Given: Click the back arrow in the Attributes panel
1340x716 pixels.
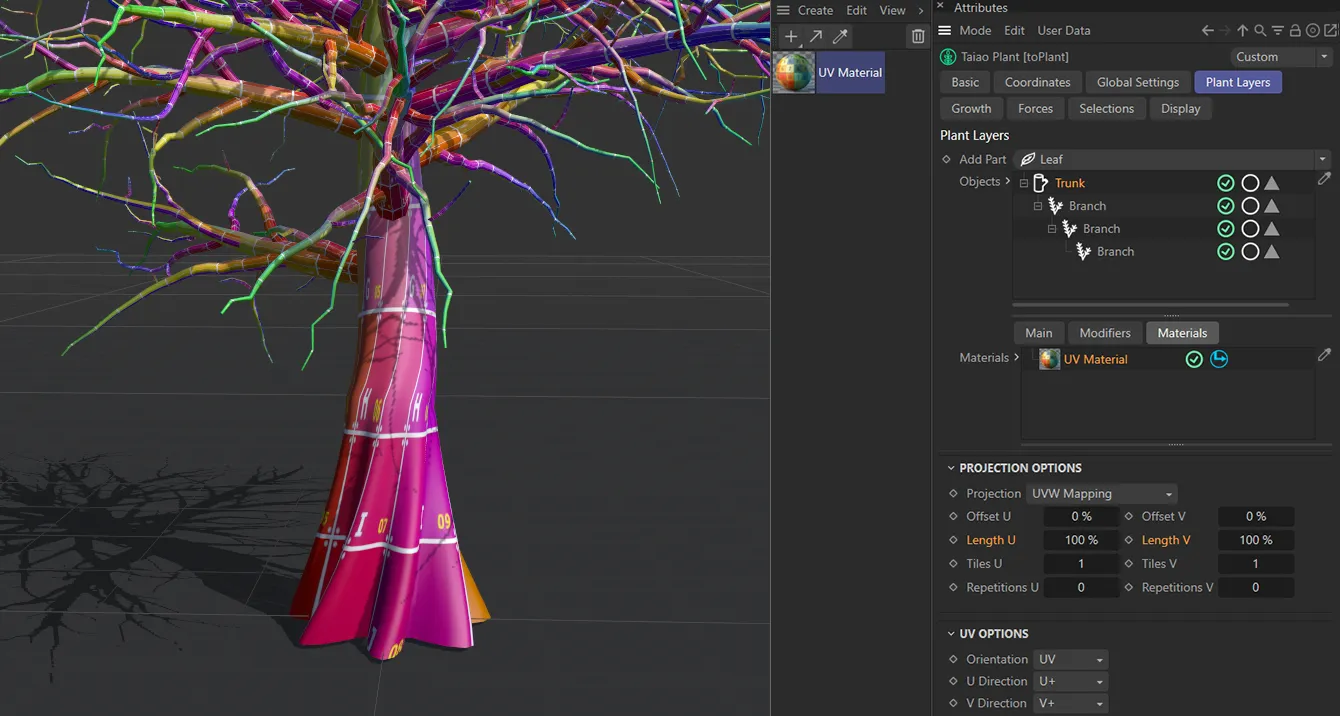Looking at the screenshot, I should click(x=1207, y=30).
